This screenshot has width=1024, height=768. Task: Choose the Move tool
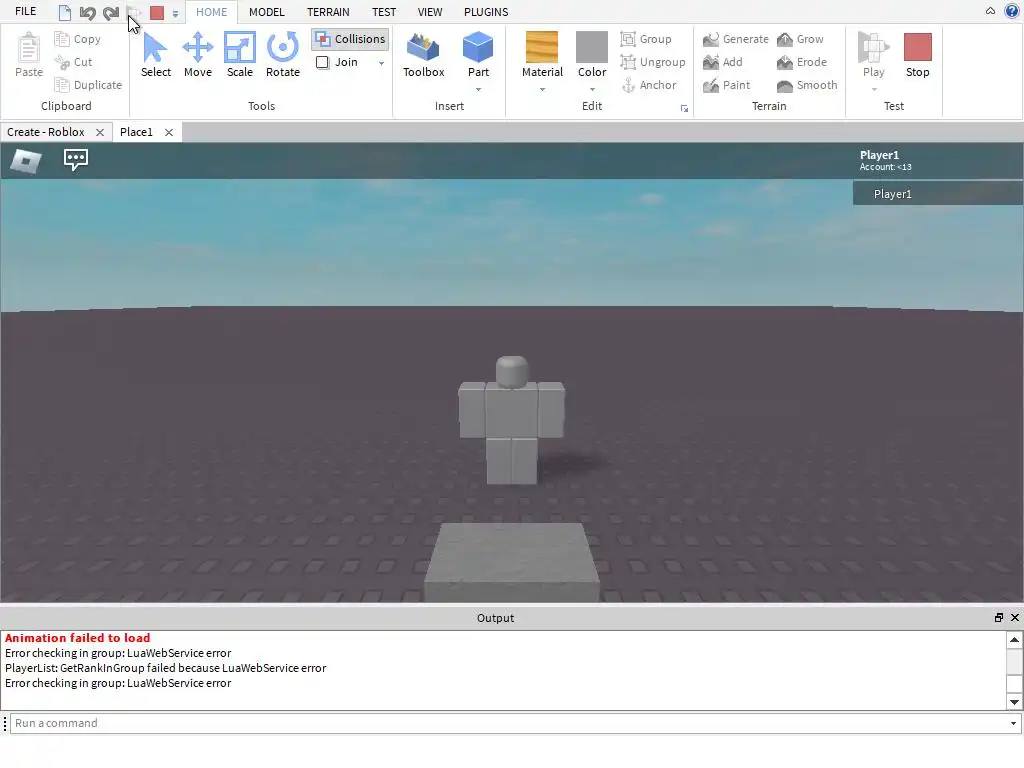tap(198, 55)
